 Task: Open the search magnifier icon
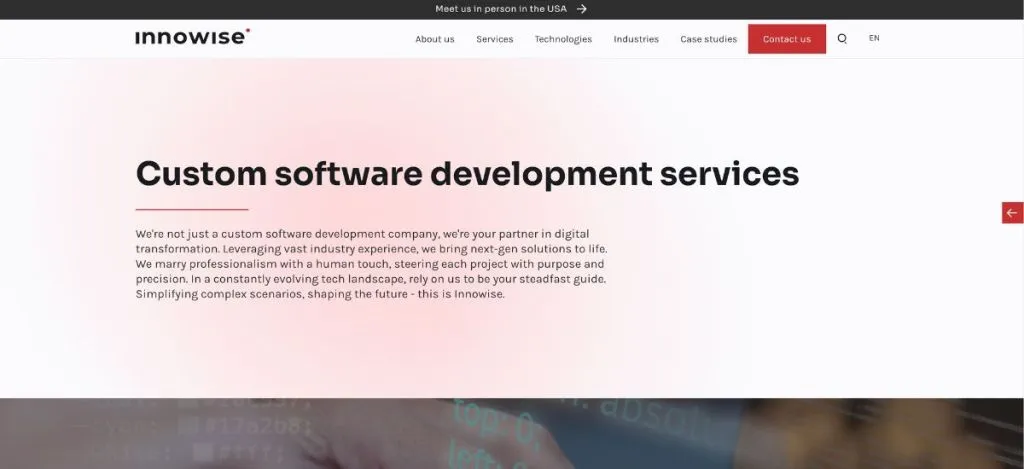click(x=842, y=39)
